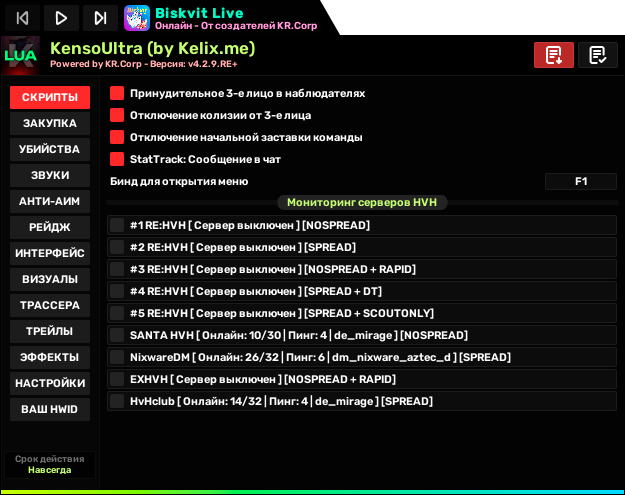Toggle Принудительное 3-е лицо в наблюдателях
The image size is (625, 495).
117,93
